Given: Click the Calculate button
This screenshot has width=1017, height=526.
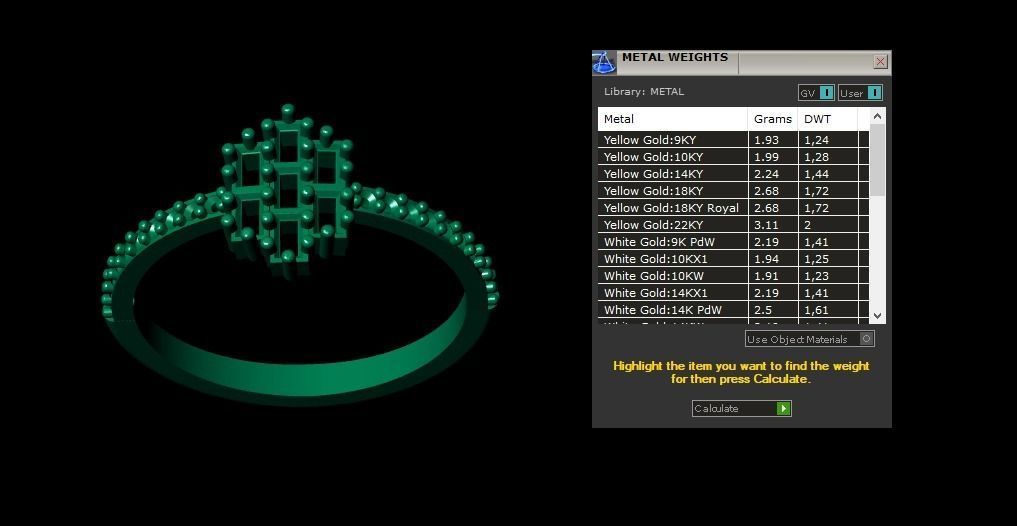Looking at the screenshot, I should 741,408.
